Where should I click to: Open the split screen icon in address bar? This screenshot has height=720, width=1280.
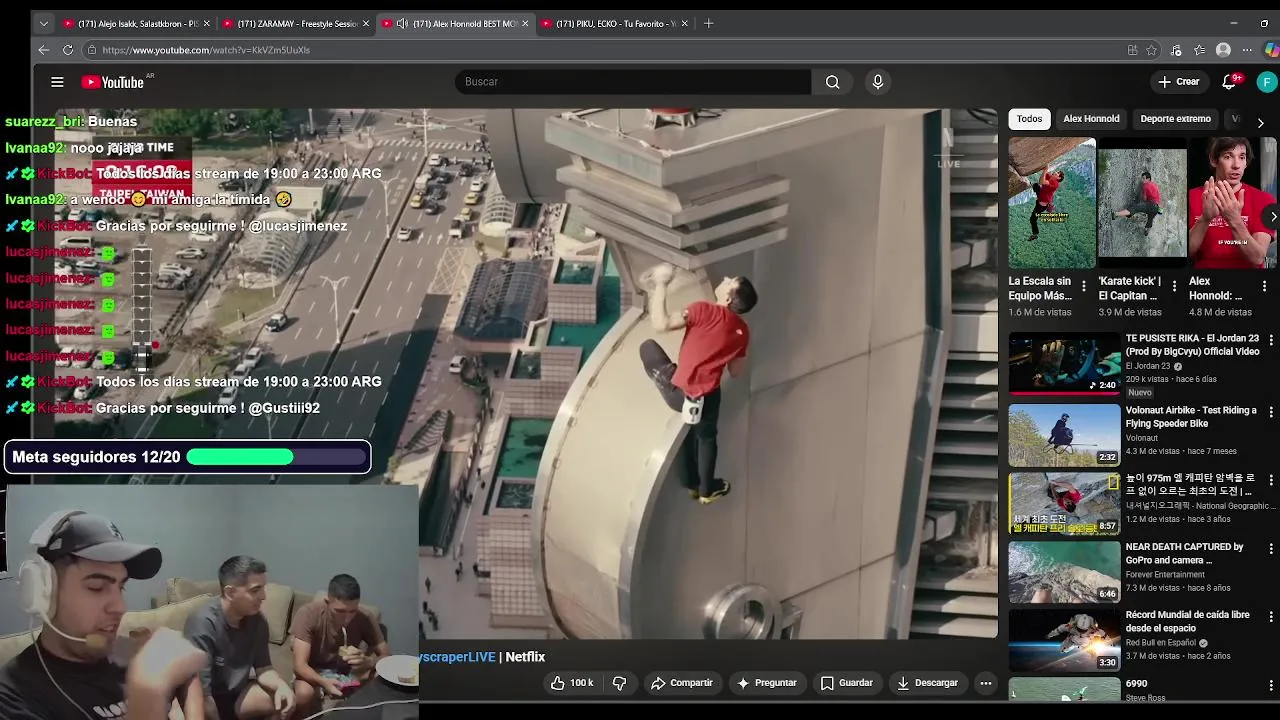click(x=1132, y=50)
